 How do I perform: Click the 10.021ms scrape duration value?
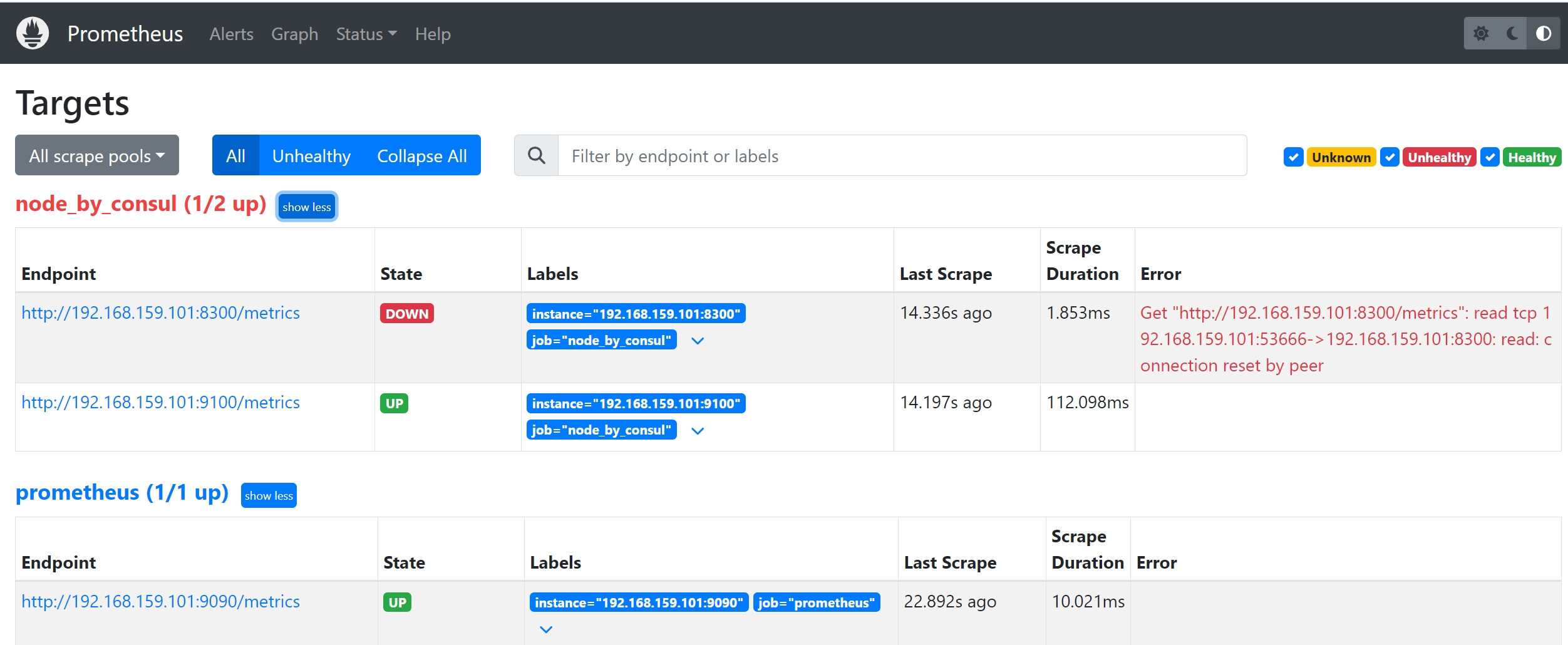point(1088,602)
